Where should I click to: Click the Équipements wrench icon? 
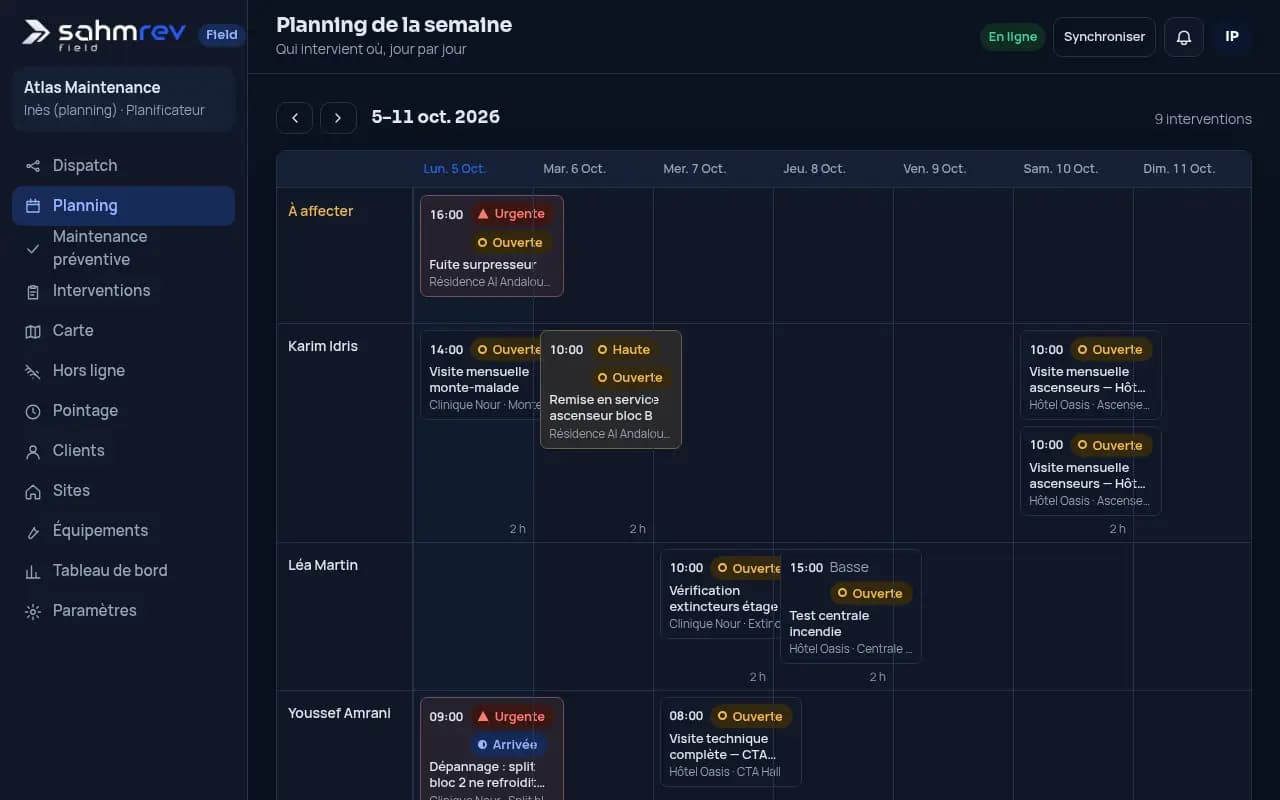tap(33, 531)
